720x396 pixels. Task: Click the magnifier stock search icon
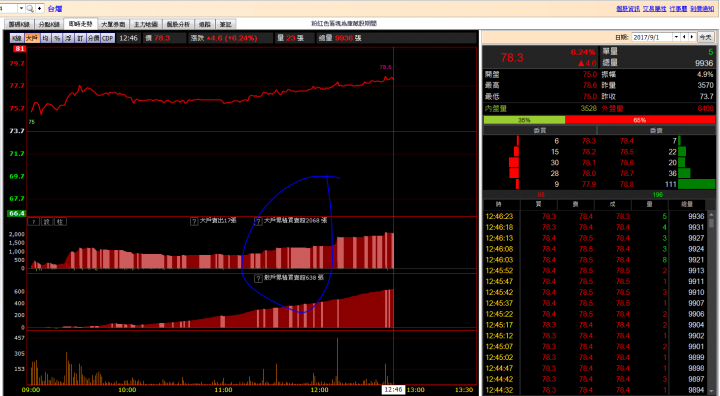(x=30, y=9)
